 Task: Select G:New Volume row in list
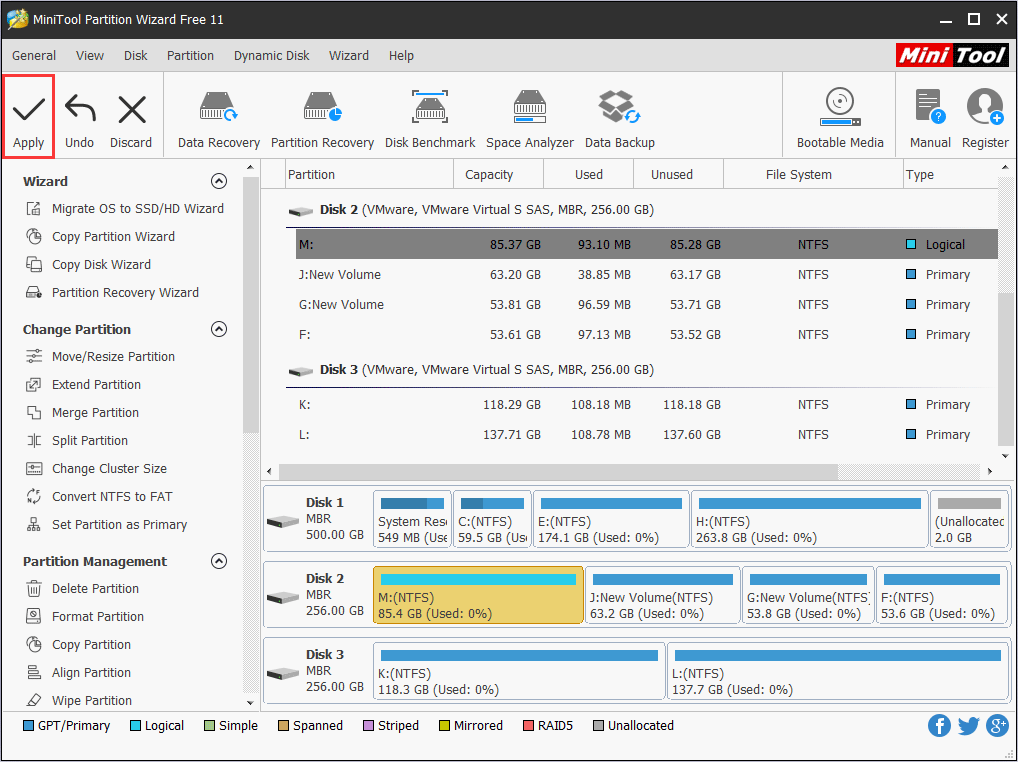coord(647,304)
